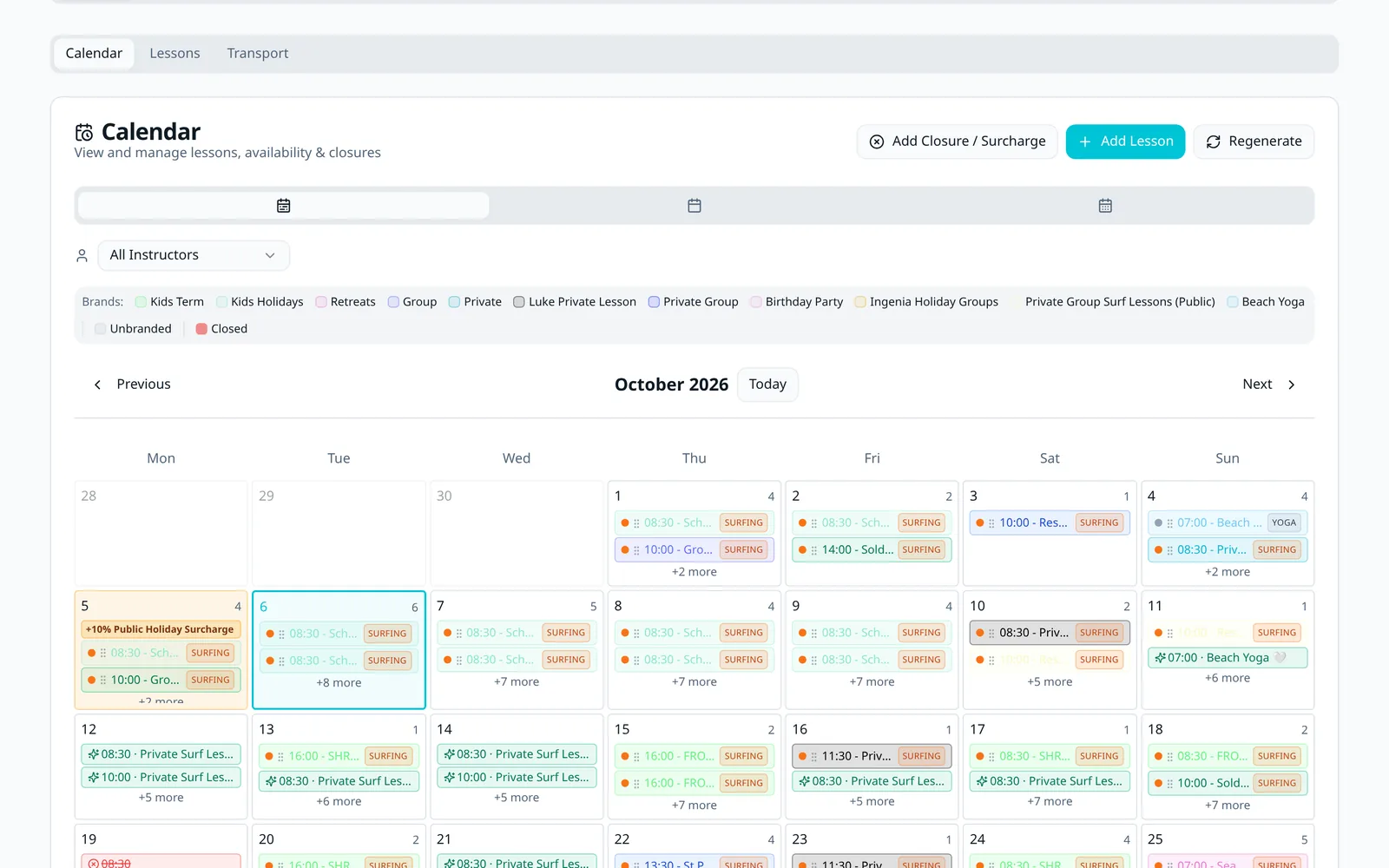Toggle the Kids Holidays brand filter
Image resolution: width=1389 pixels, height=868 pixels.
(260, 302)
